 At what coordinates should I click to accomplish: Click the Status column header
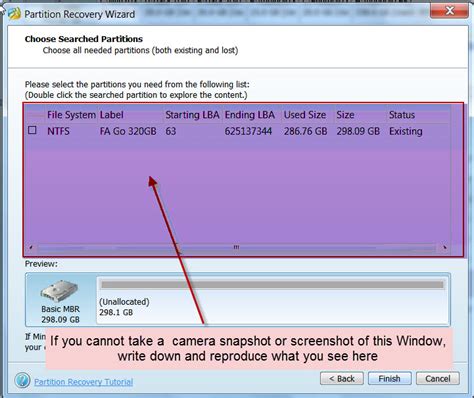point(418,115)
